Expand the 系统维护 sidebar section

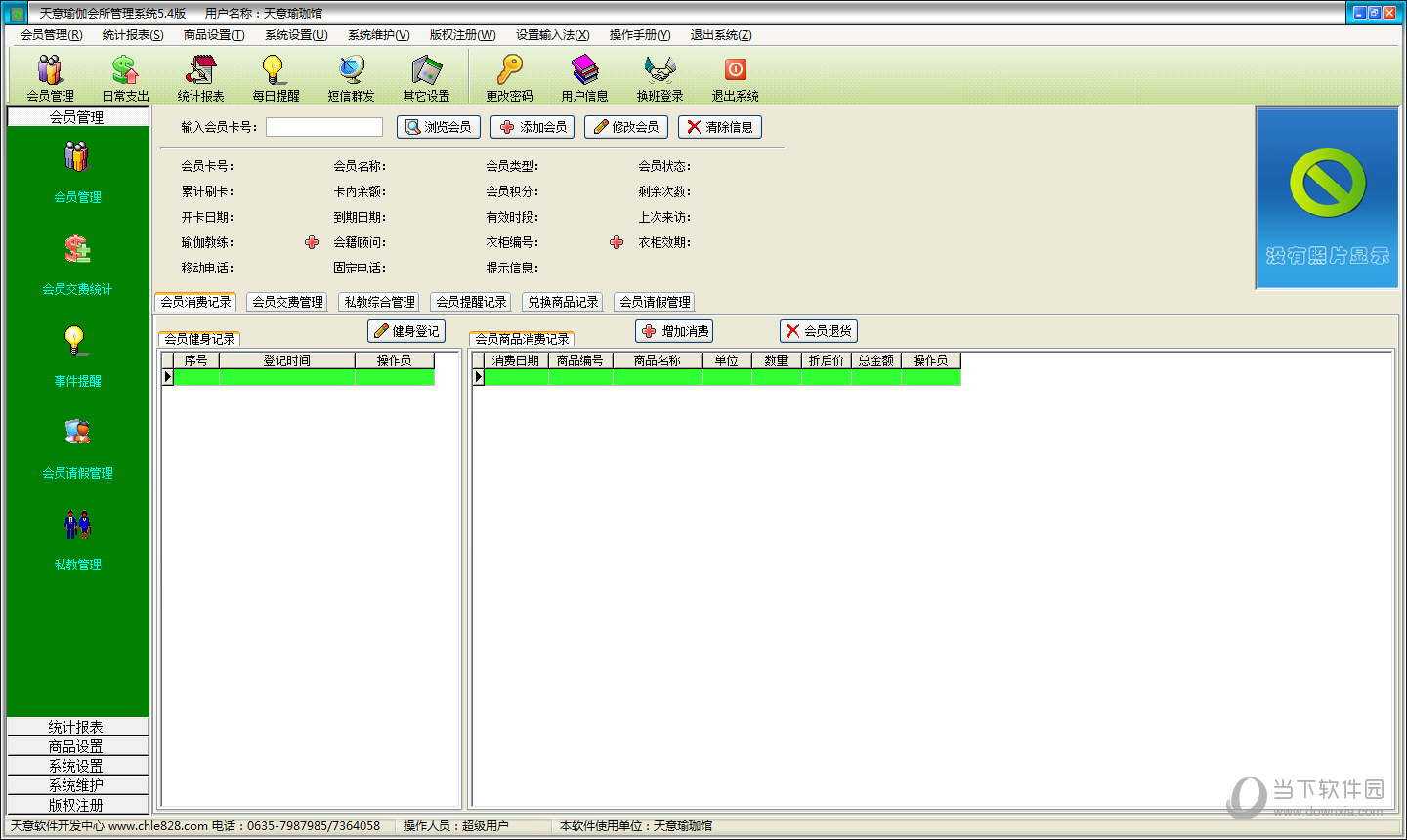coord(77,785)
